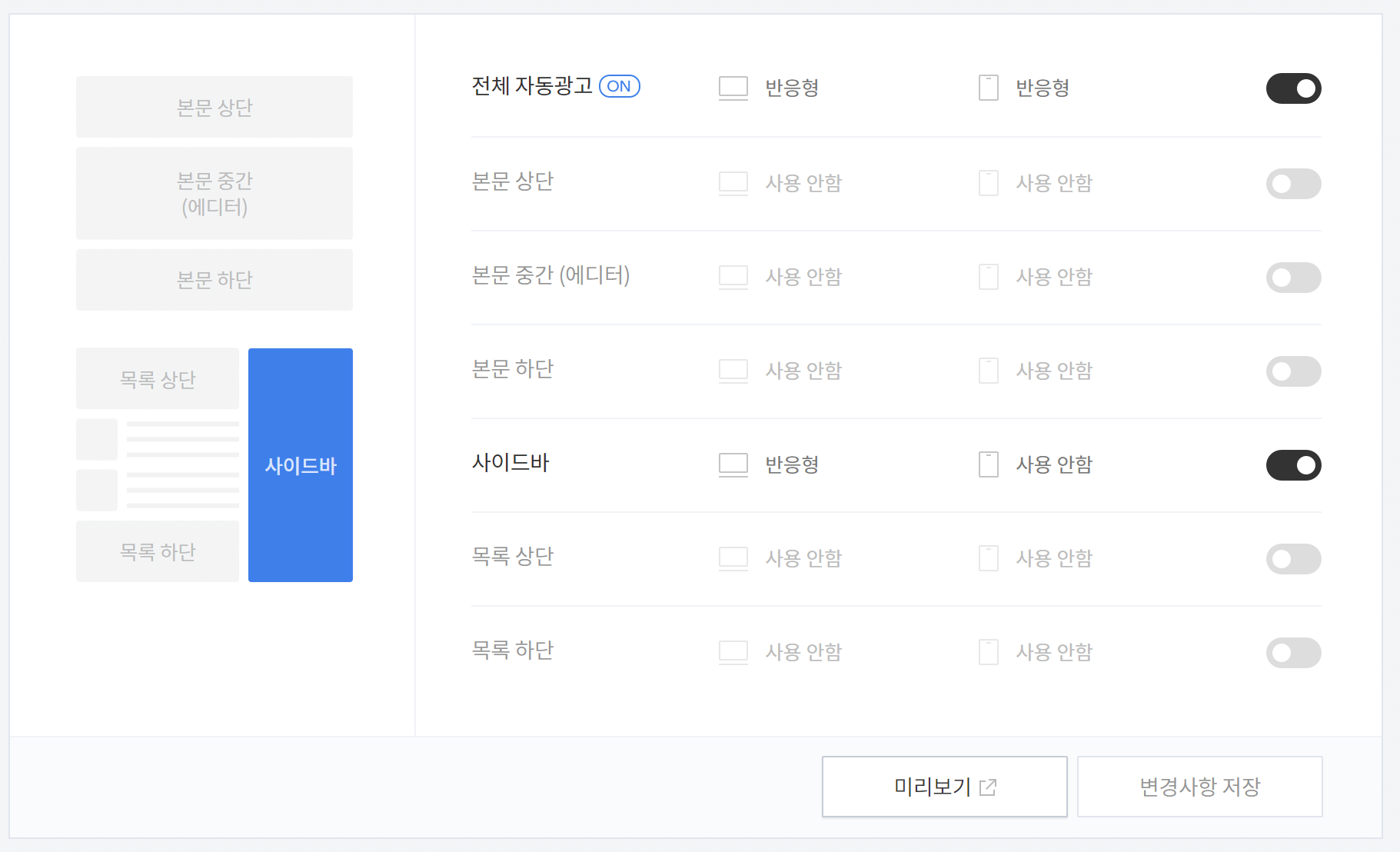Click the desktop icon for 사이드바
Image resolution: width=1400 pixels, height=852 pixels.
[733, 464]
